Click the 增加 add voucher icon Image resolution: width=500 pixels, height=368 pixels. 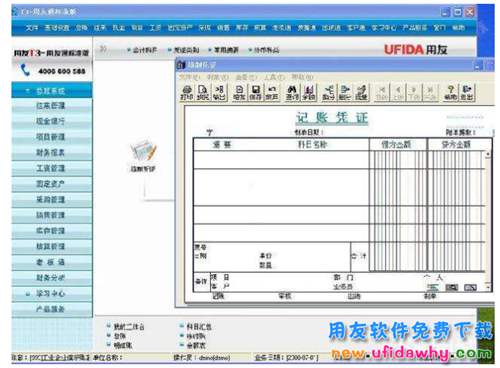click(239, 92)
